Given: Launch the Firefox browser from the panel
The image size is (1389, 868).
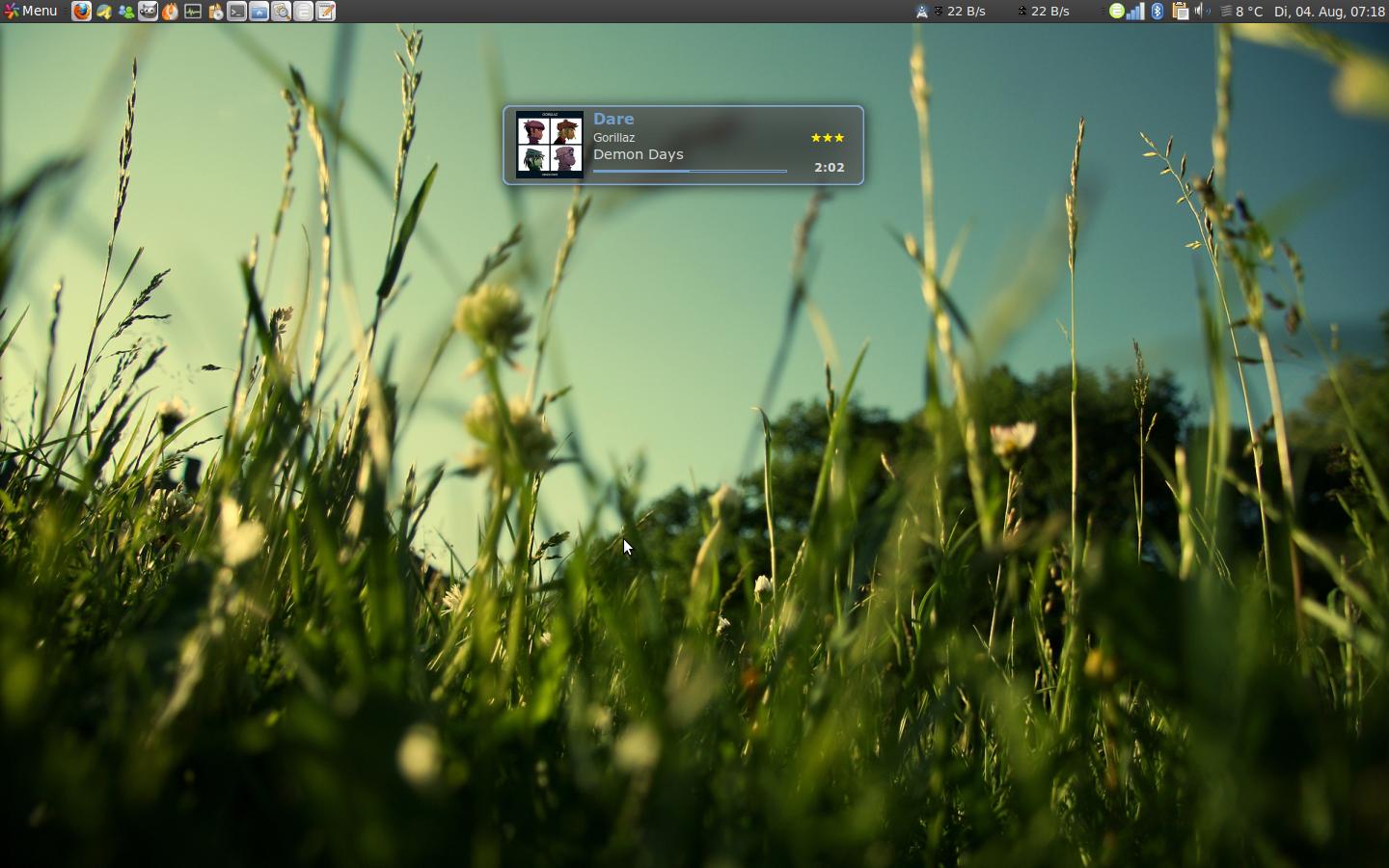Looking at the screenshot, I should point(82,12).
